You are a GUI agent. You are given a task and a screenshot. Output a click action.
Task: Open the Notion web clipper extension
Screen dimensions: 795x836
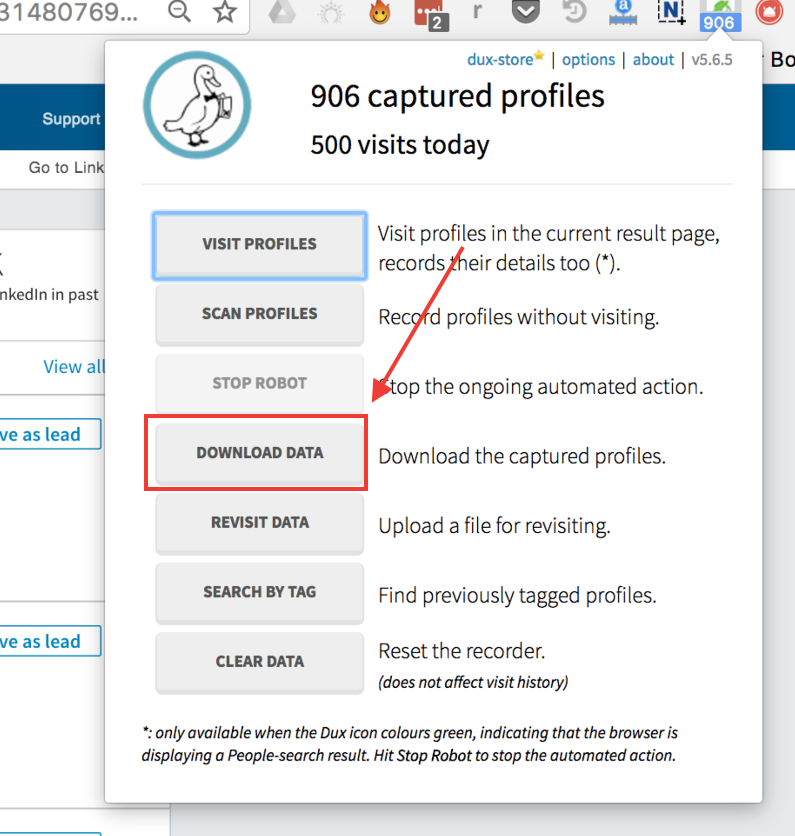[x=671, y=12]
